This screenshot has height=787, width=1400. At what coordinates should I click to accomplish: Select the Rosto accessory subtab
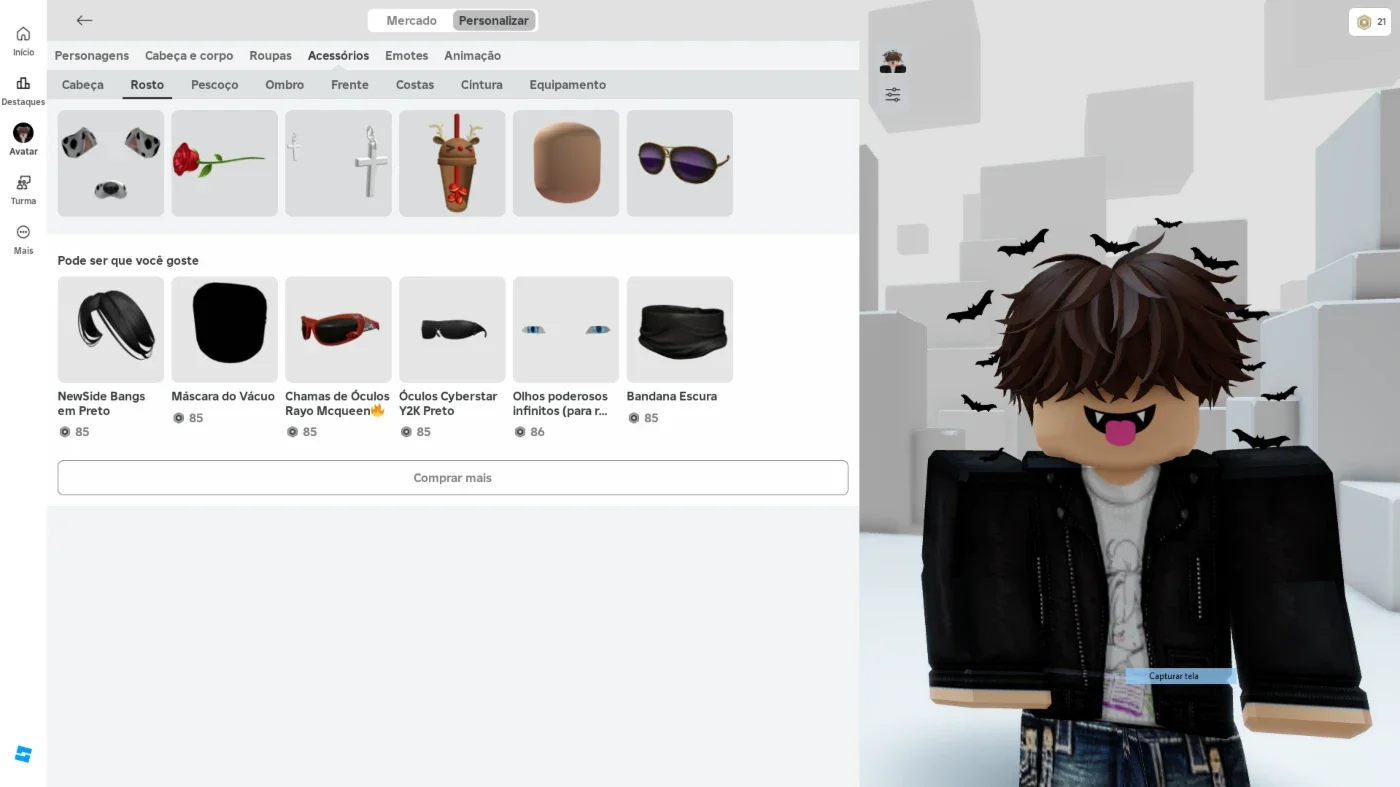[x=147, y=85]
